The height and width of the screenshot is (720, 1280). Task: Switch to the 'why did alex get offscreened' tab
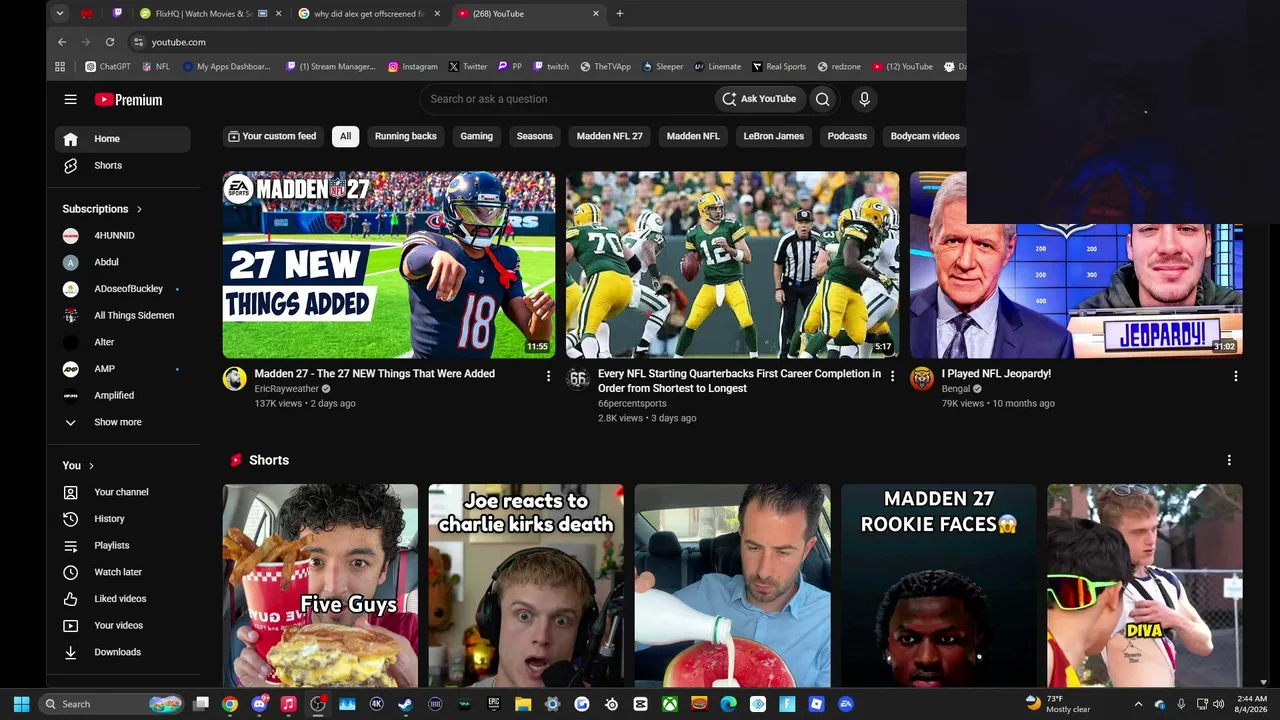[x=370, y=14]
